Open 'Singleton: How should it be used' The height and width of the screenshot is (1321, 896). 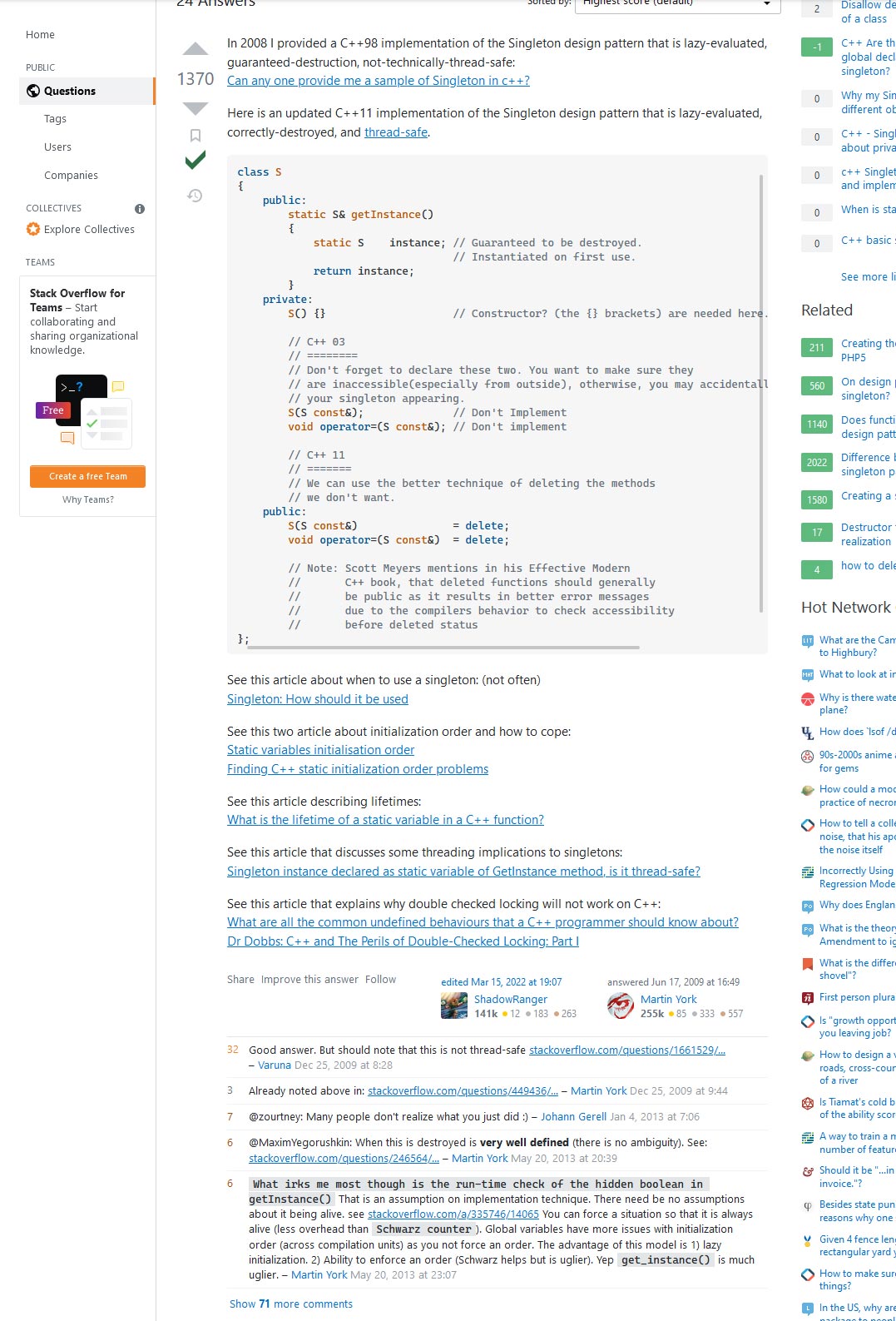point(318,699)
